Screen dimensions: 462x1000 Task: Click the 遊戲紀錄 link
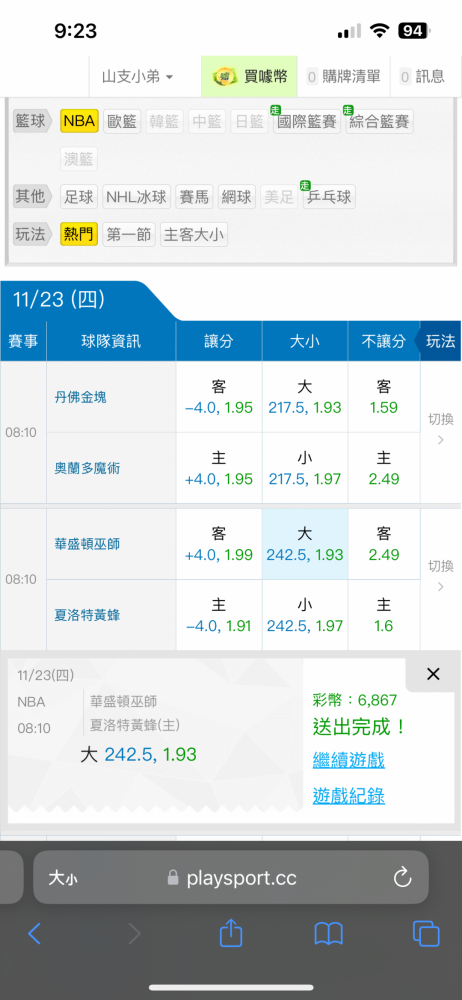point(348,795)
